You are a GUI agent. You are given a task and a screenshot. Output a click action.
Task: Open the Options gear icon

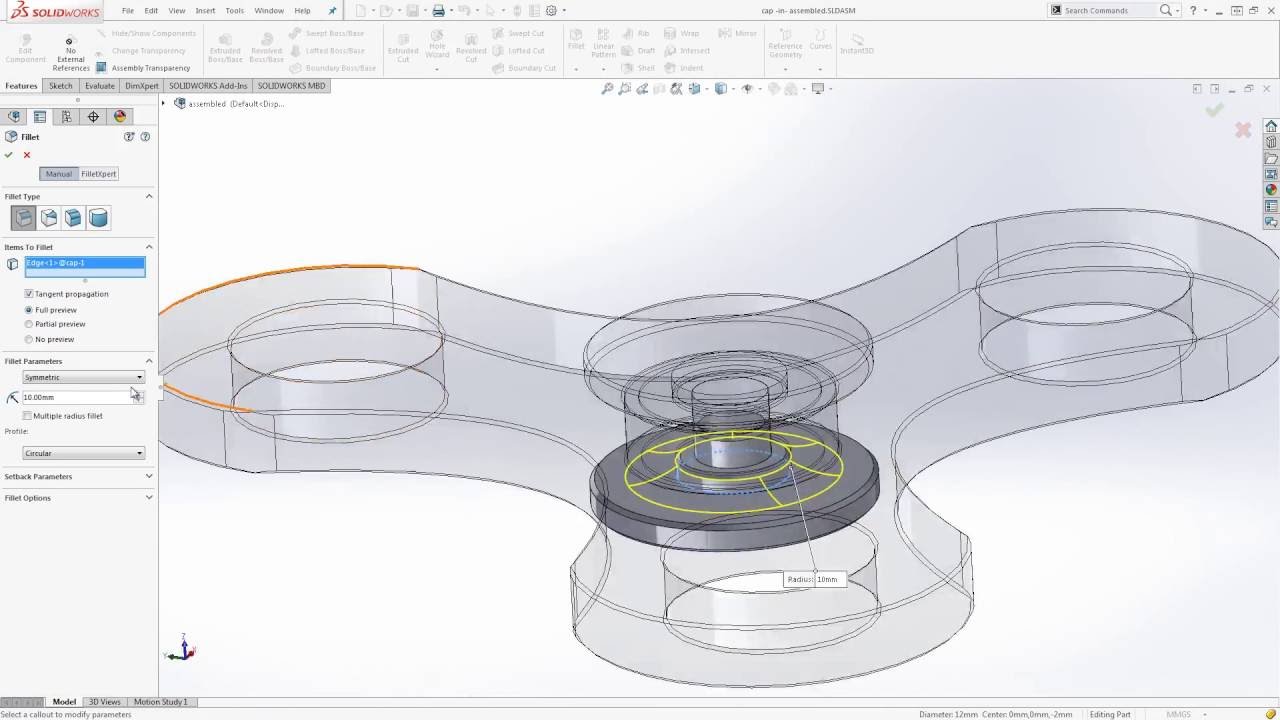point(551,11)
